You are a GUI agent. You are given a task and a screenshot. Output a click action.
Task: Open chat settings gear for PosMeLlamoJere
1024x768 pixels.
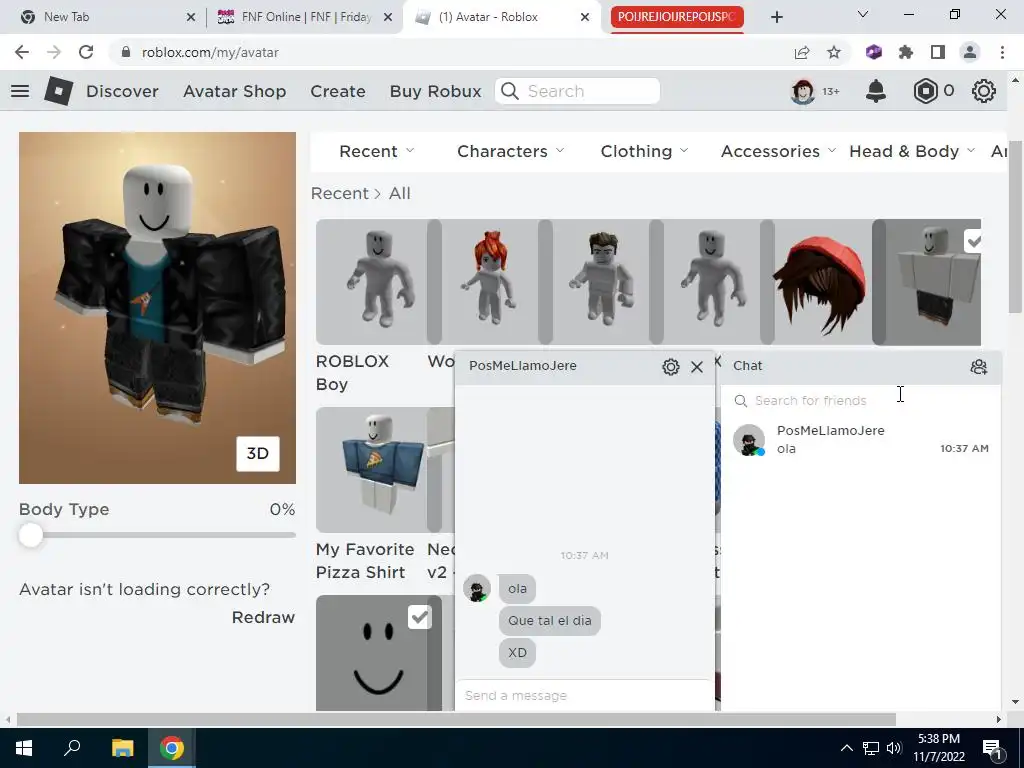tap(671, 366)
